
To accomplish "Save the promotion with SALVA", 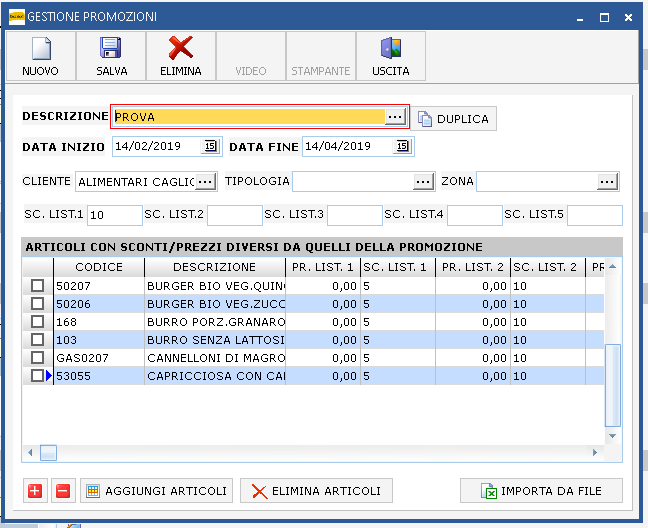I will (x=111, y=56).
